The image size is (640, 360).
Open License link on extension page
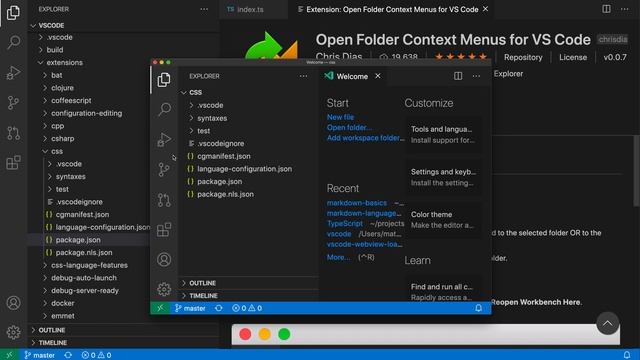coord(573,58)
